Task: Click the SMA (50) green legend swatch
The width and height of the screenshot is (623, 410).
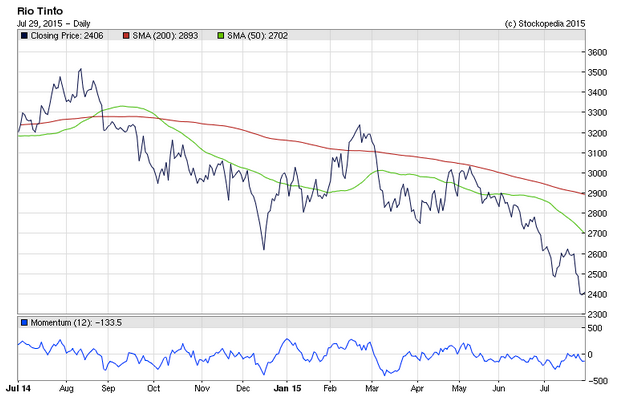Action: click(x=221, y=36)
